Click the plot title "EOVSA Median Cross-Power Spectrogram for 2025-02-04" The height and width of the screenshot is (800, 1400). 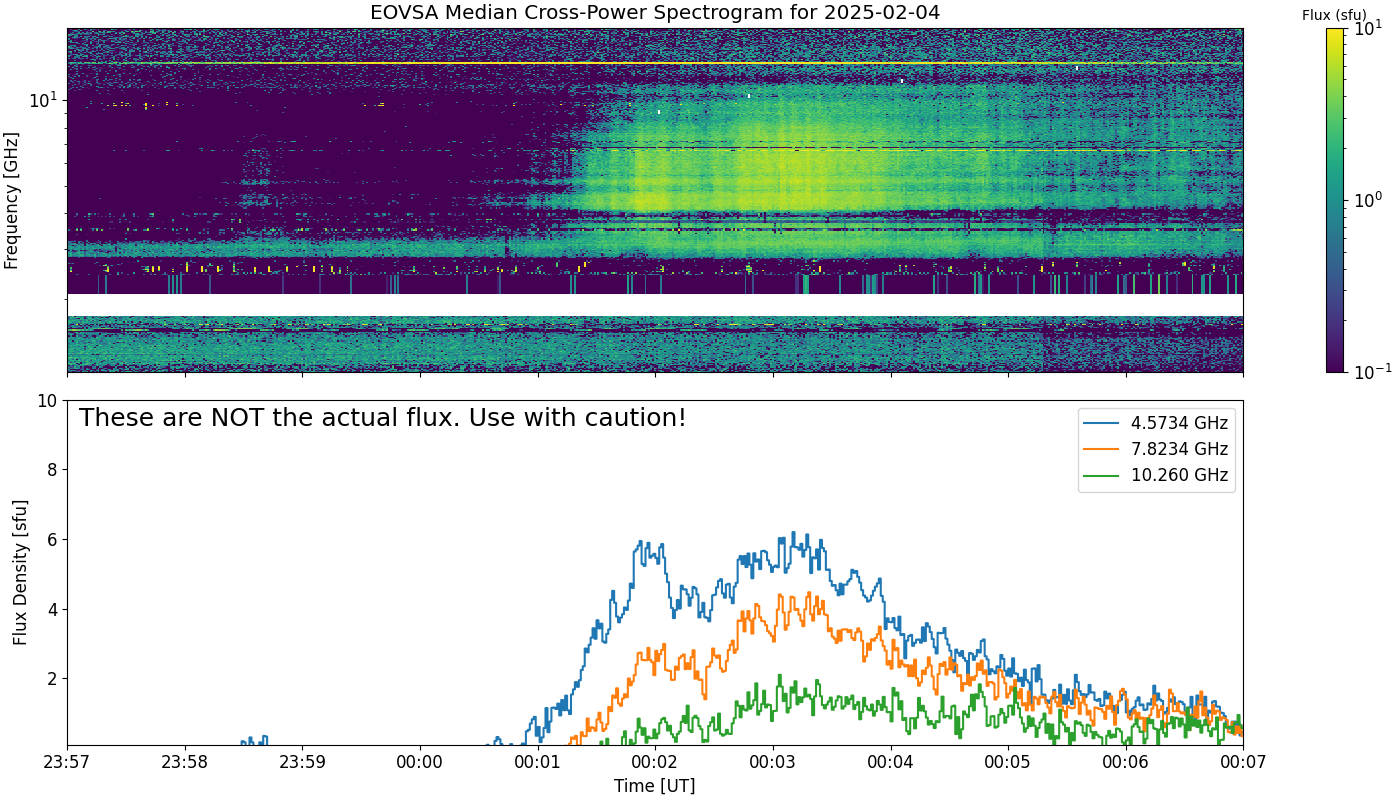[x=655, y=13]
